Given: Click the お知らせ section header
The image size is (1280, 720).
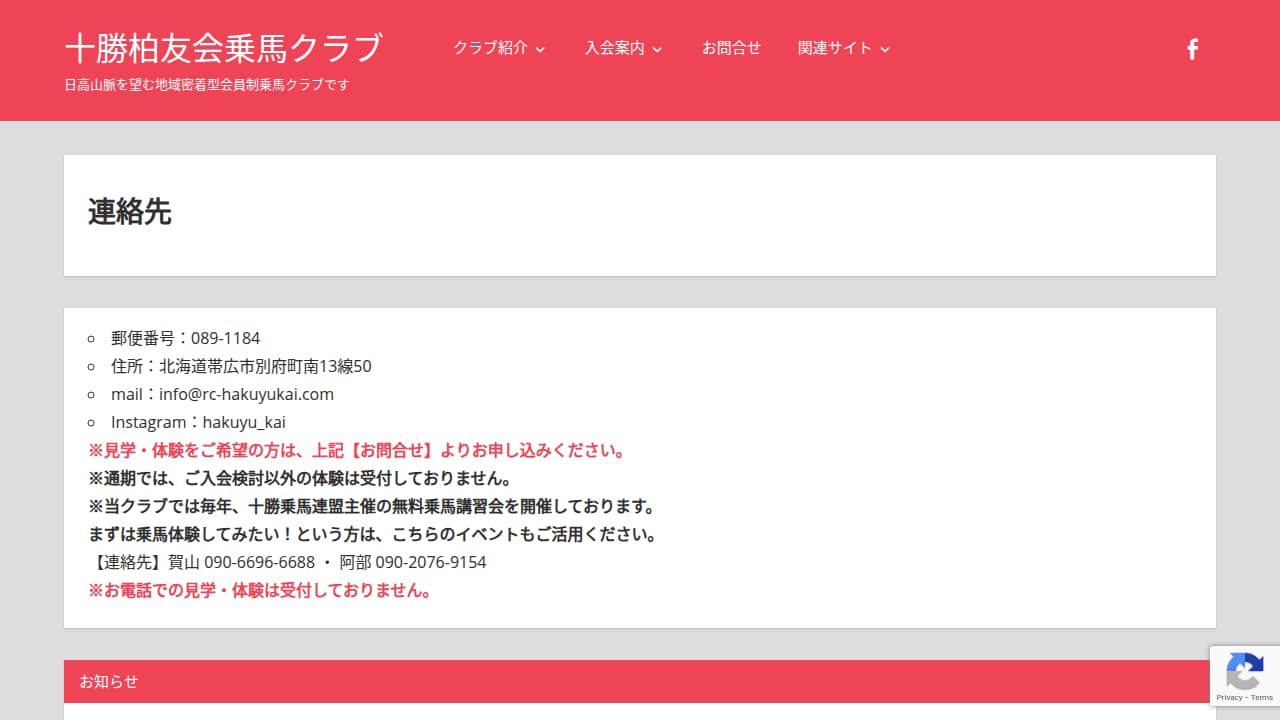Looking at the screenshot, I should click(x=109, y=681).
